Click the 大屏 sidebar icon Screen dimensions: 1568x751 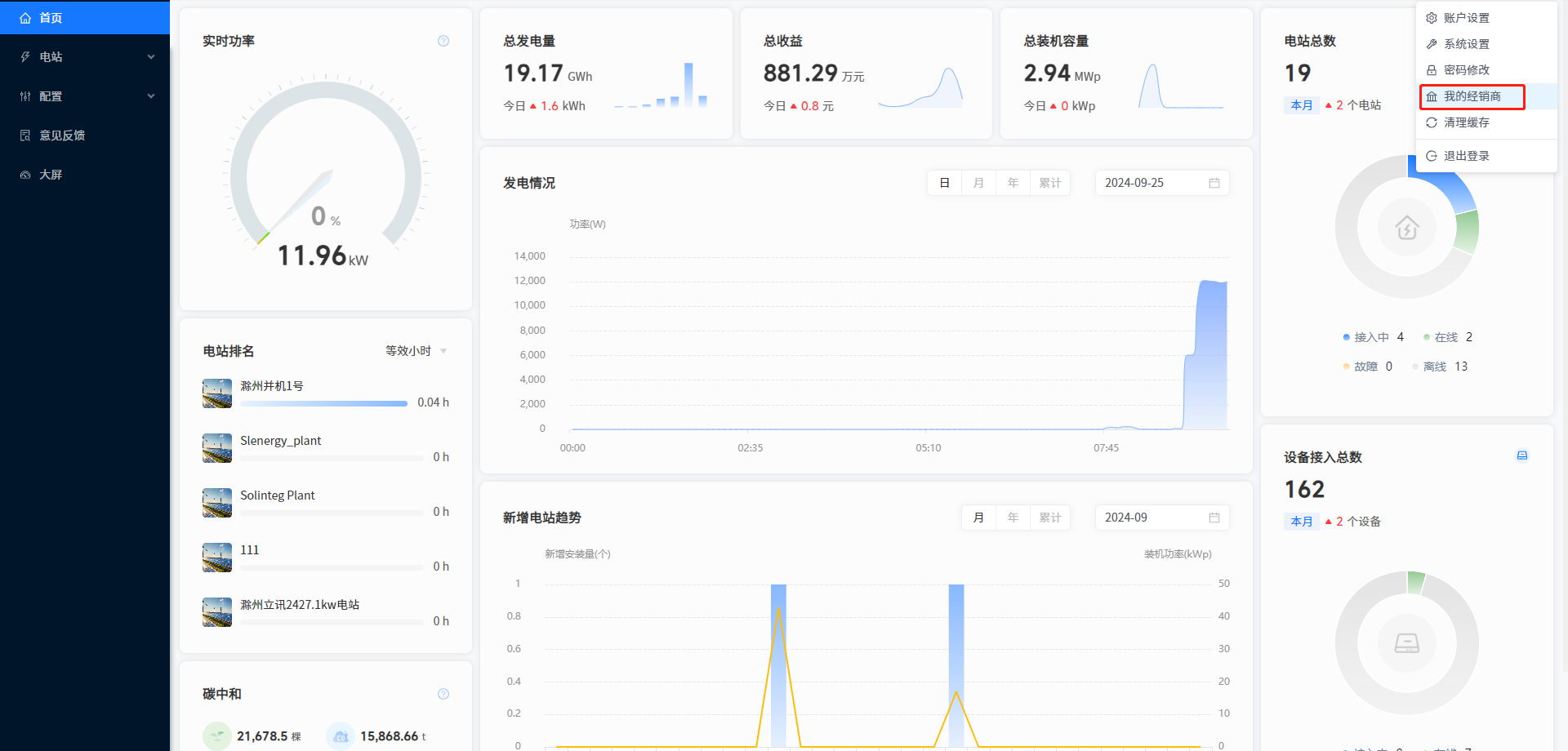point(25,175)
